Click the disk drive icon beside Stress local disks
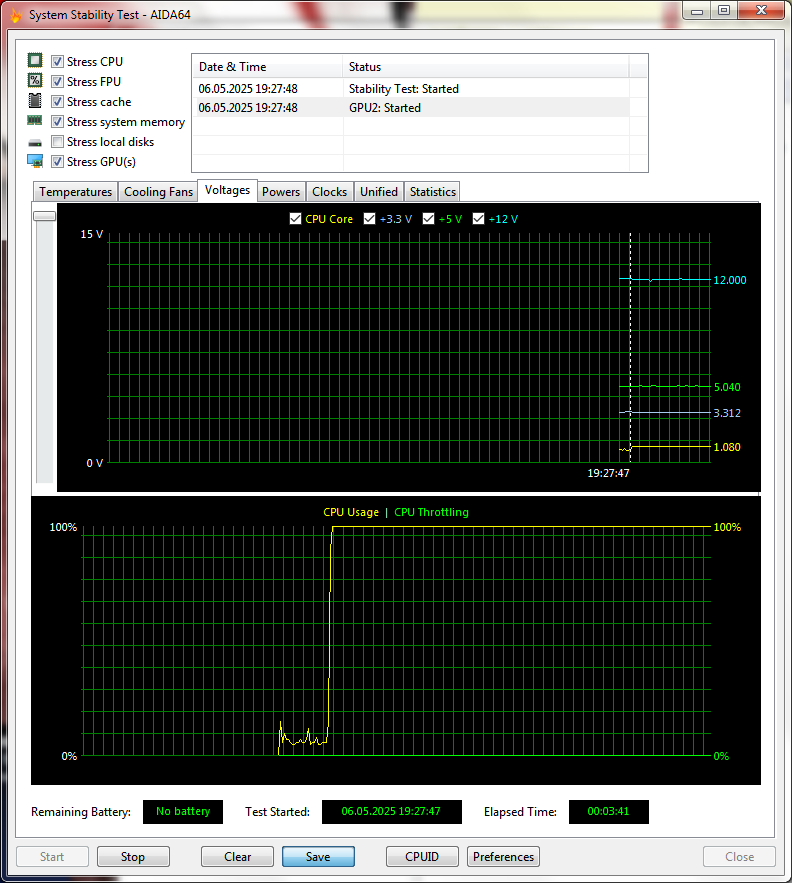792x883 pixels. [35, 142]
